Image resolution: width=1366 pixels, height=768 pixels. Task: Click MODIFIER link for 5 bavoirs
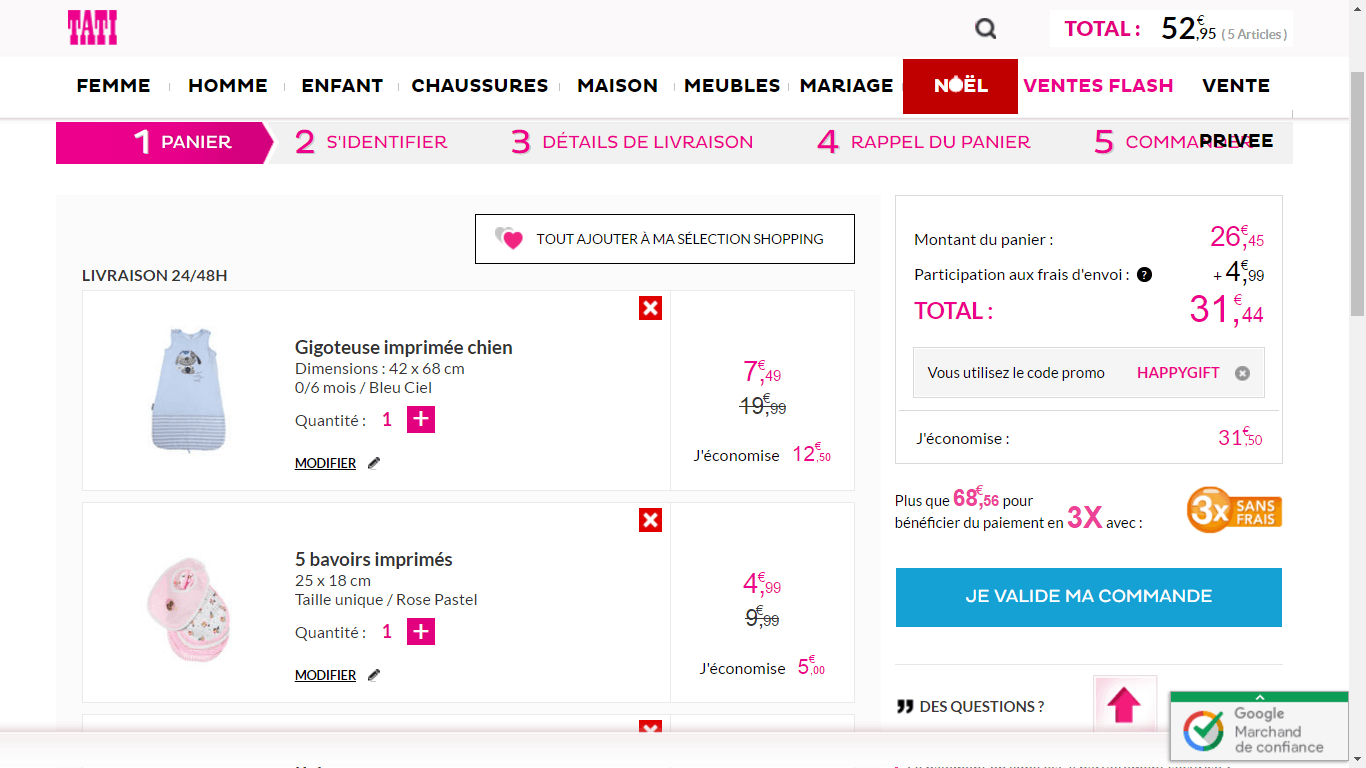click(x=326, y=676)
